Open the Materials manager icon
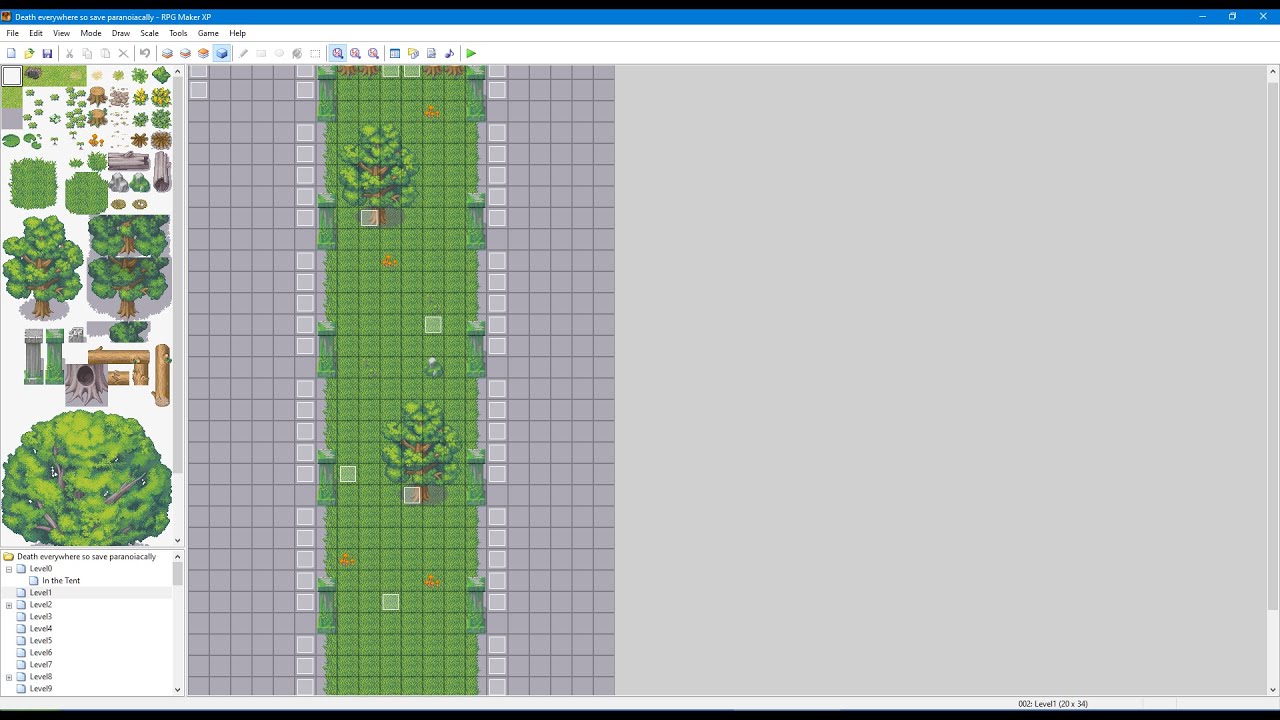 tap(413, 53)
